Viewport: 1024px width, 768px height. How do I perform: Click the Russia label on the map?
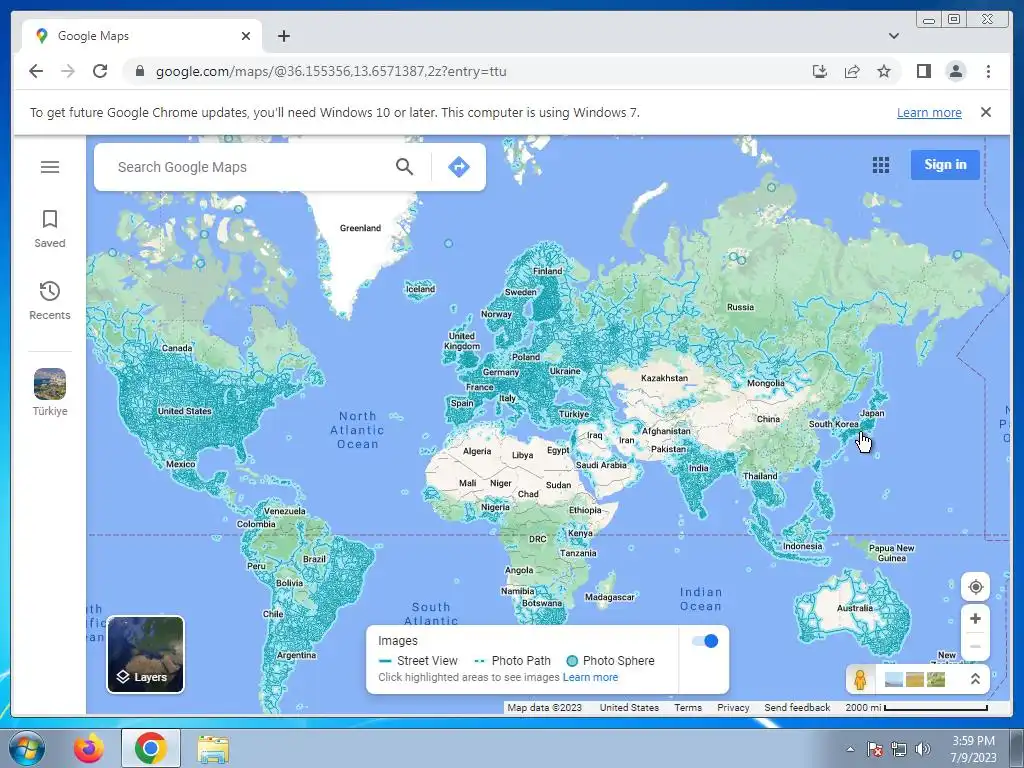(x=740, y=307)
